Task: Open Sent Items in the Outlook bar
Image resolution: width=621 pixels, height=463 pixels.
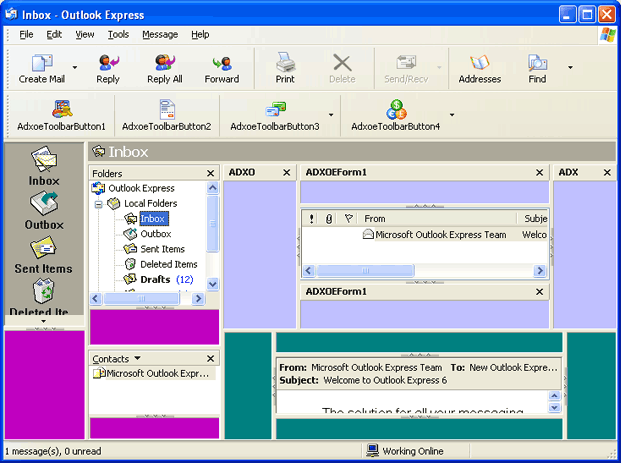Action: (44, 255)
